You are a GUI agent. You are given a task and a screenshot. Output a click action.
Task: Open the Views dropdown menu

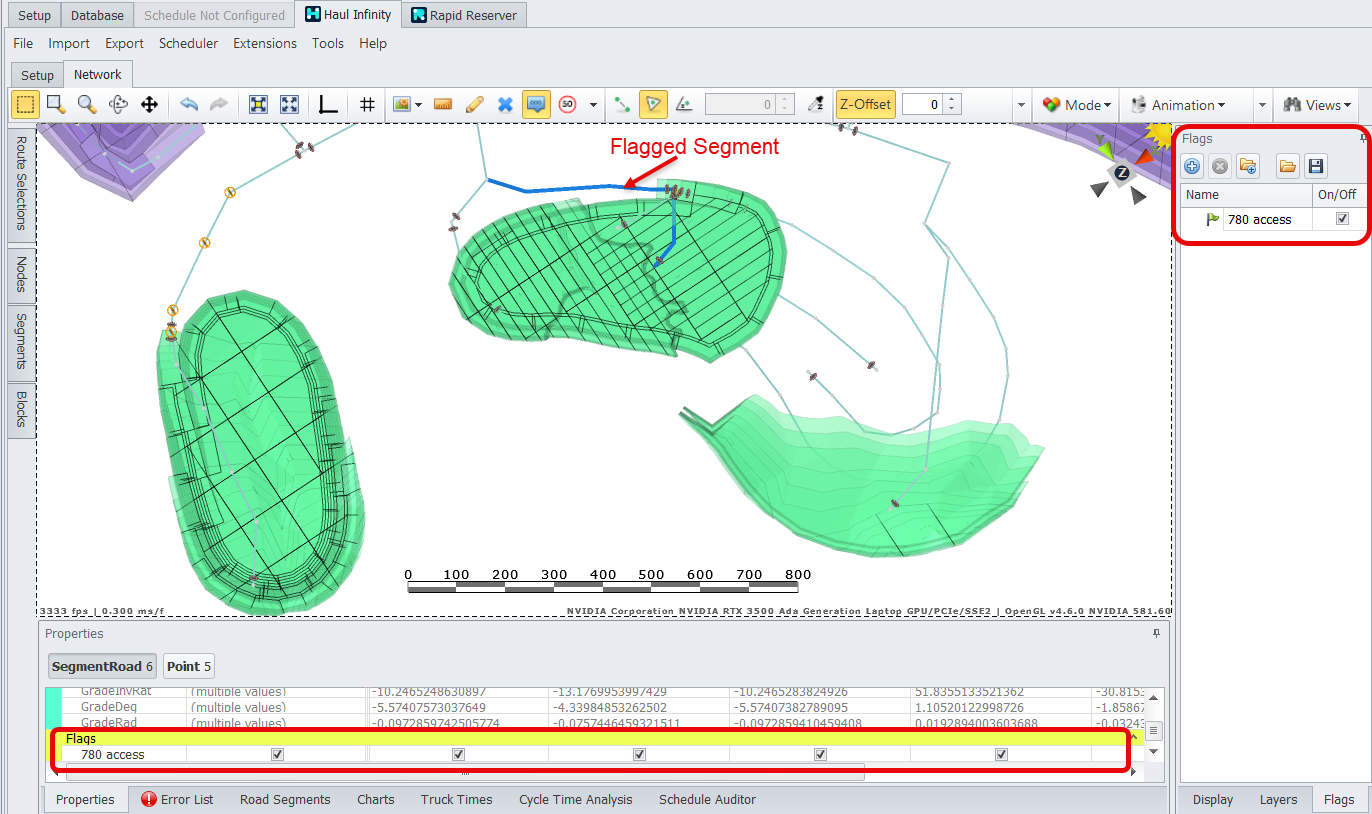point(1318,104)
